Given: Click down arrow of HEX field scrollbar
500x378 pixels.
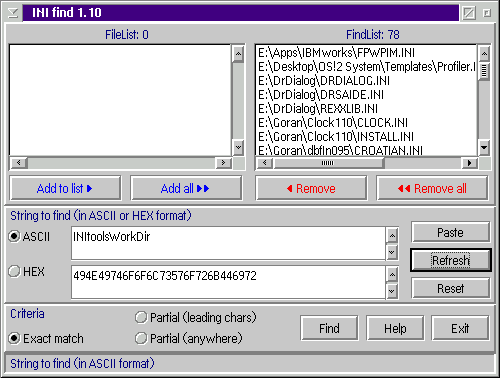Looking at the screenshot, I should point(392,291).
